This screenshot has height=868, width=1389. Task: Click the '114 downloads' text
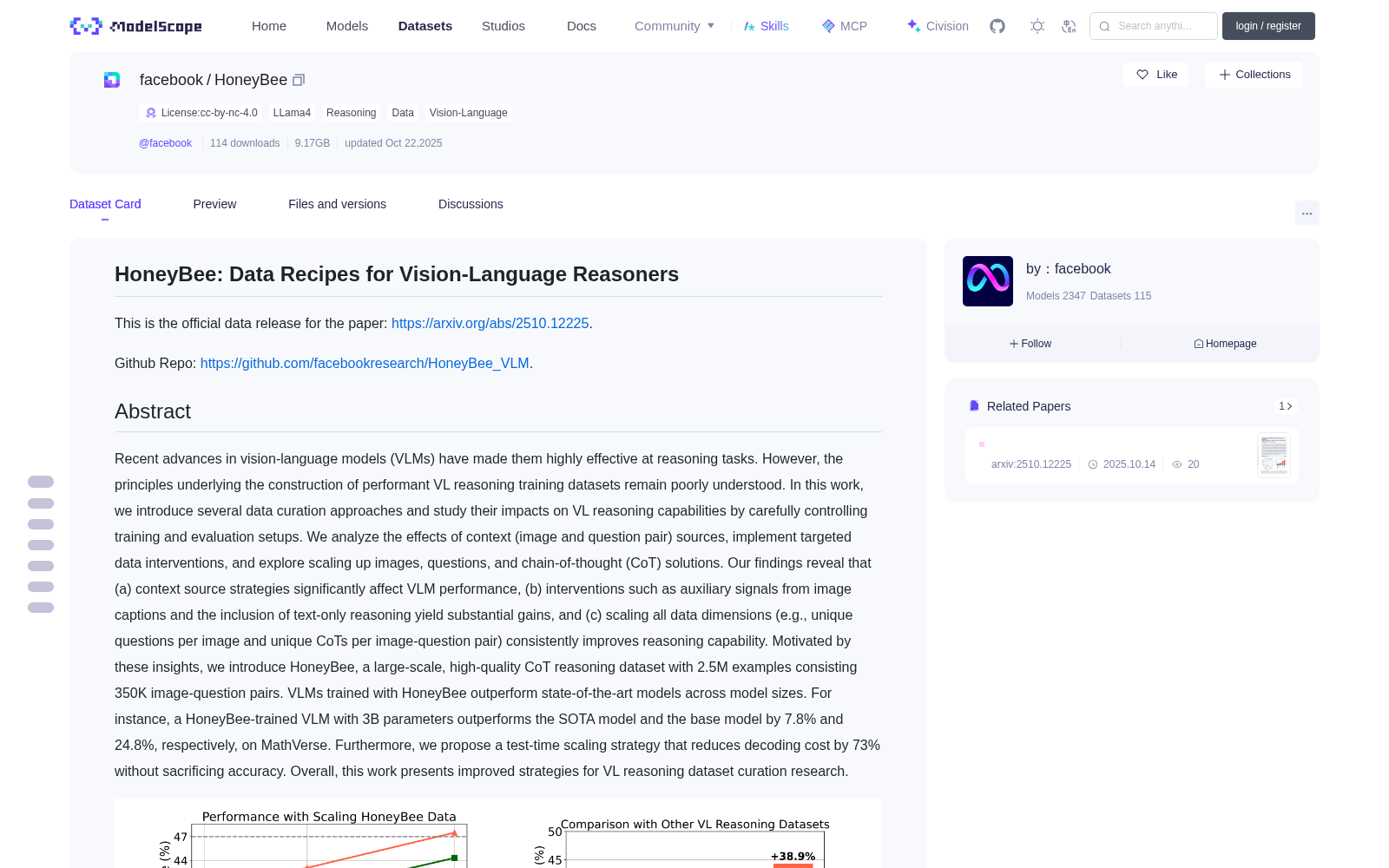(245, 143)
